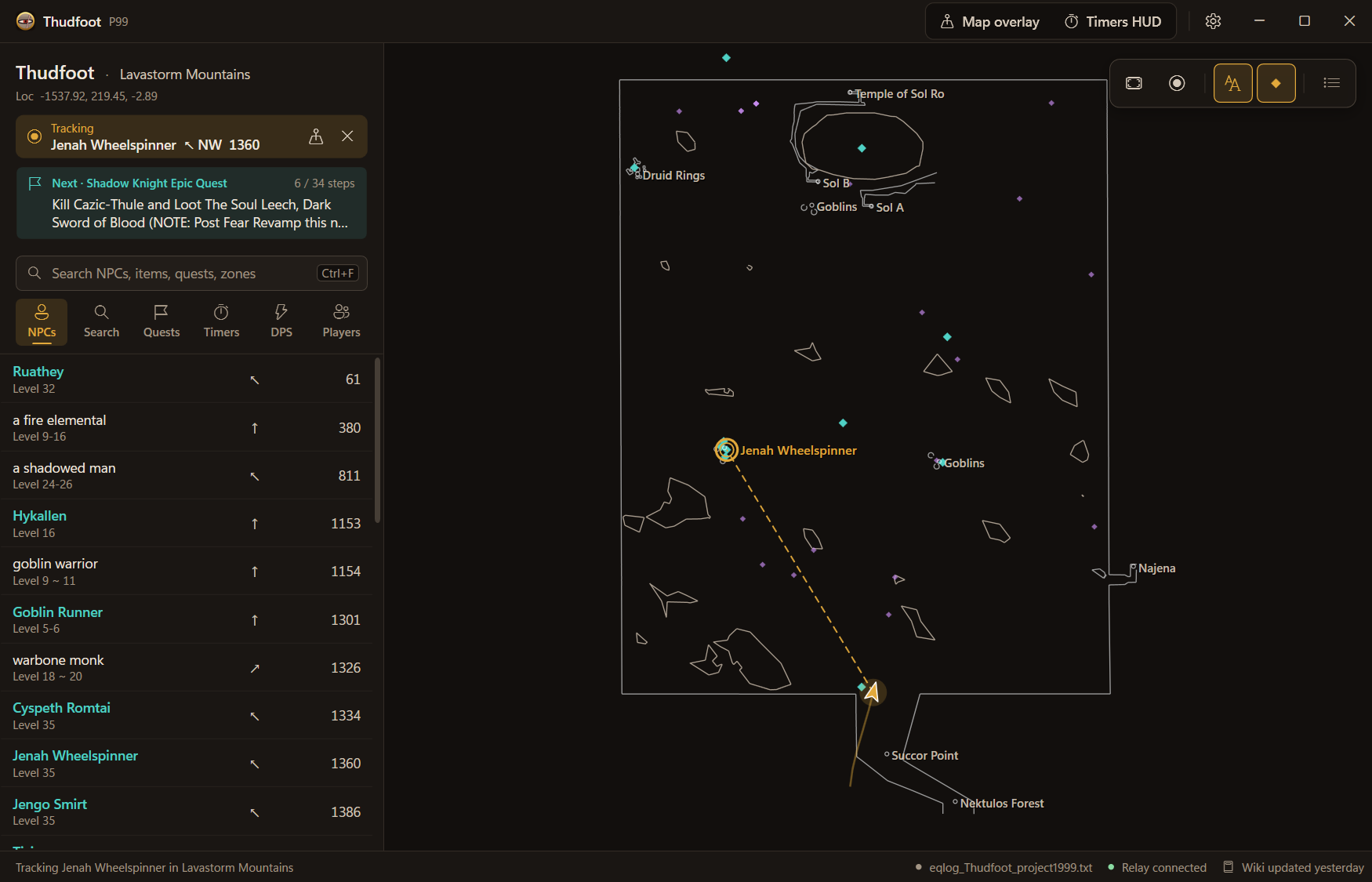Click the Jenah Wheelspinner map marker
1372x882 pixels.
[x=726, y=450]
